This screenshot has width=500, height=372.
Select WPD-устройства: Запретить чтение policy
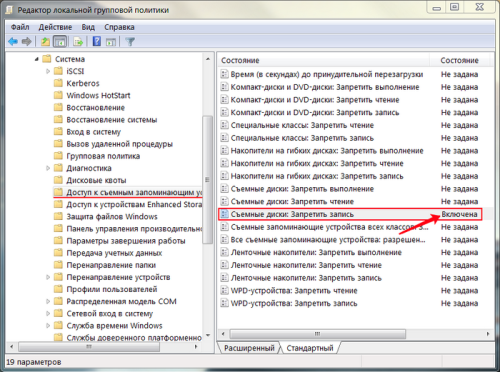(294, 291)
